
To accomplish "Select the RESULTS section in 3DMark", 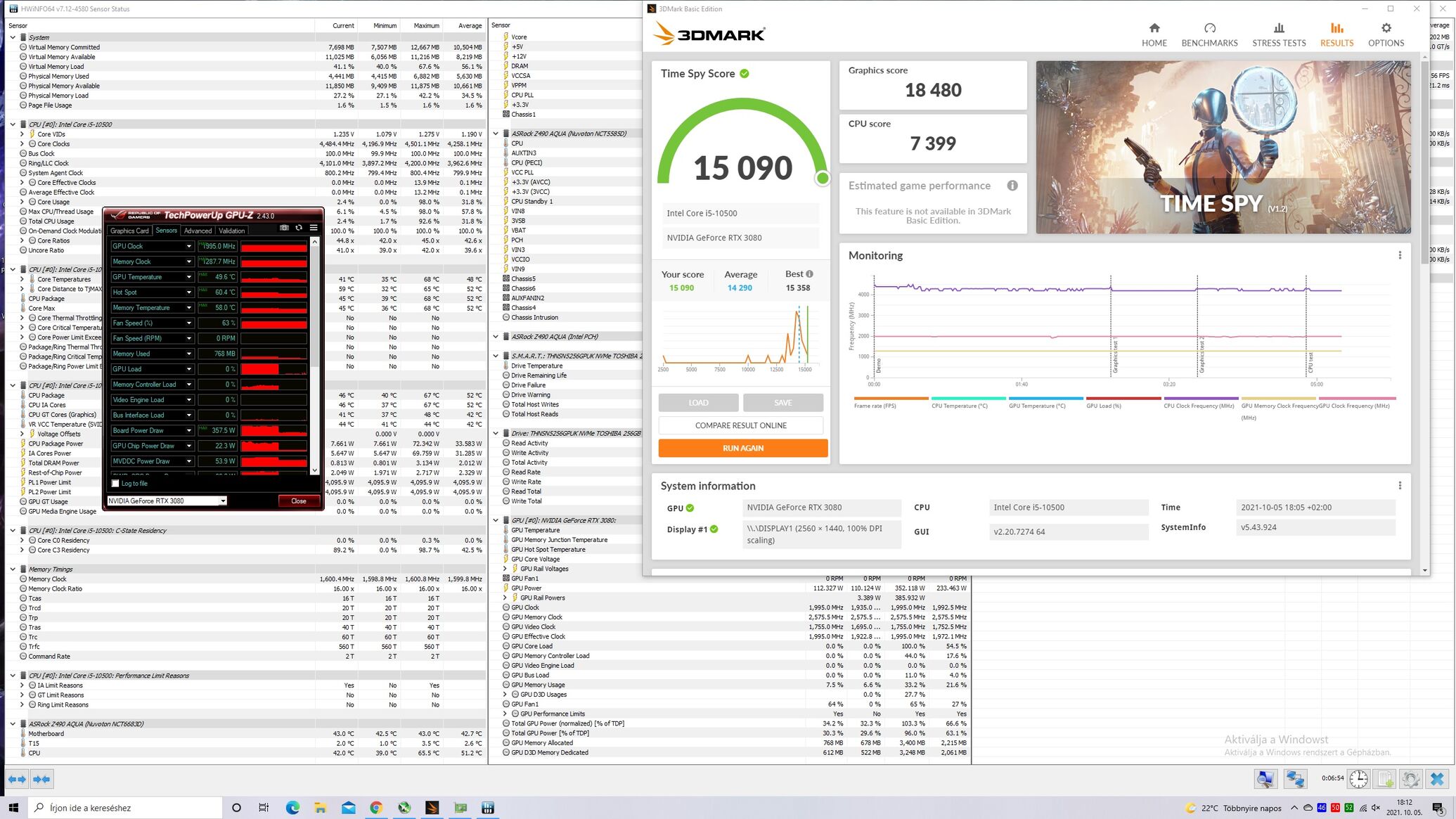I will point(1336,35).
